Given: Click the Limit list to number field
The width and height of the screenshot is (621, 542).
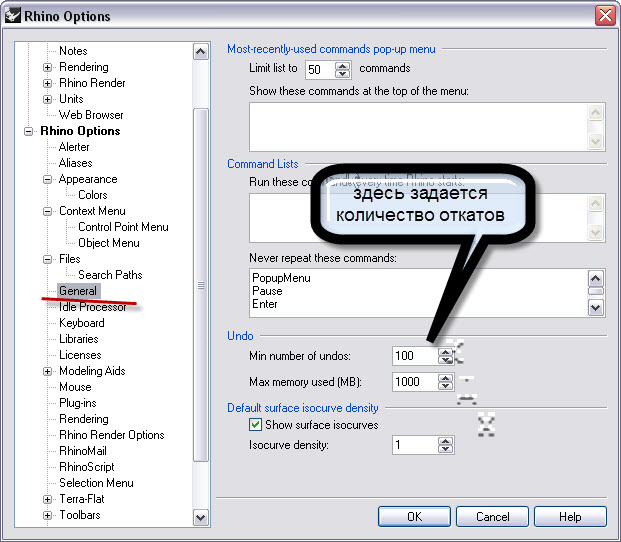Looking at the screenshot, I should (320, 70).
